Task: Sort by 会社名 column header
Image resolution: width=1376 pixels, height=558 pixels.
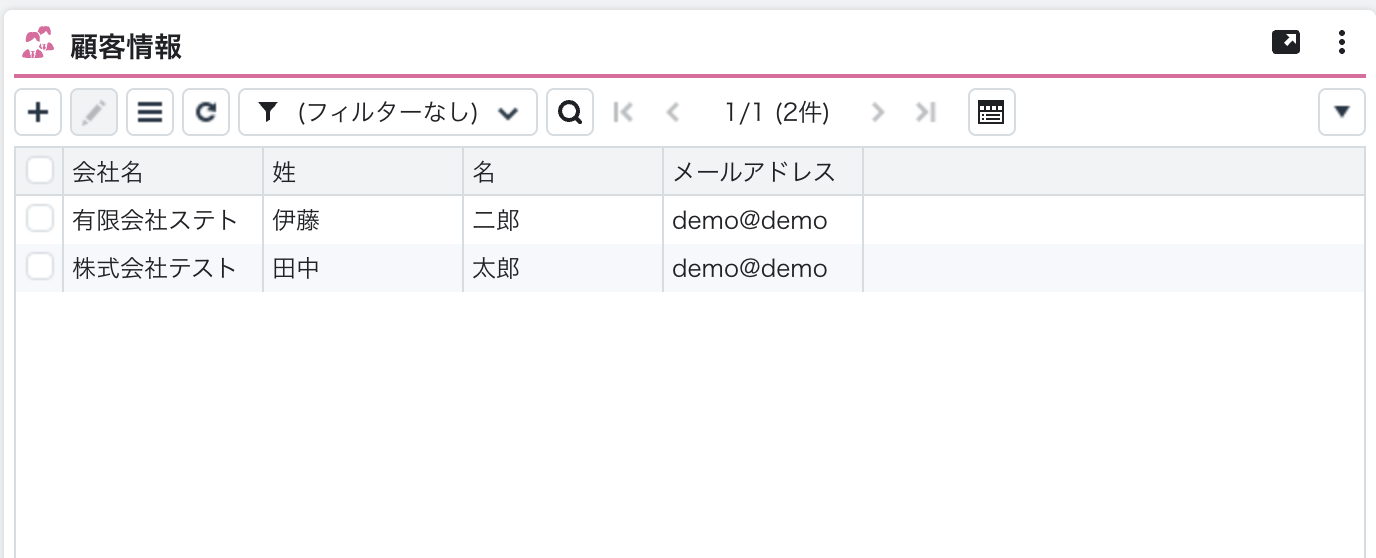Action: click(163, 171)
